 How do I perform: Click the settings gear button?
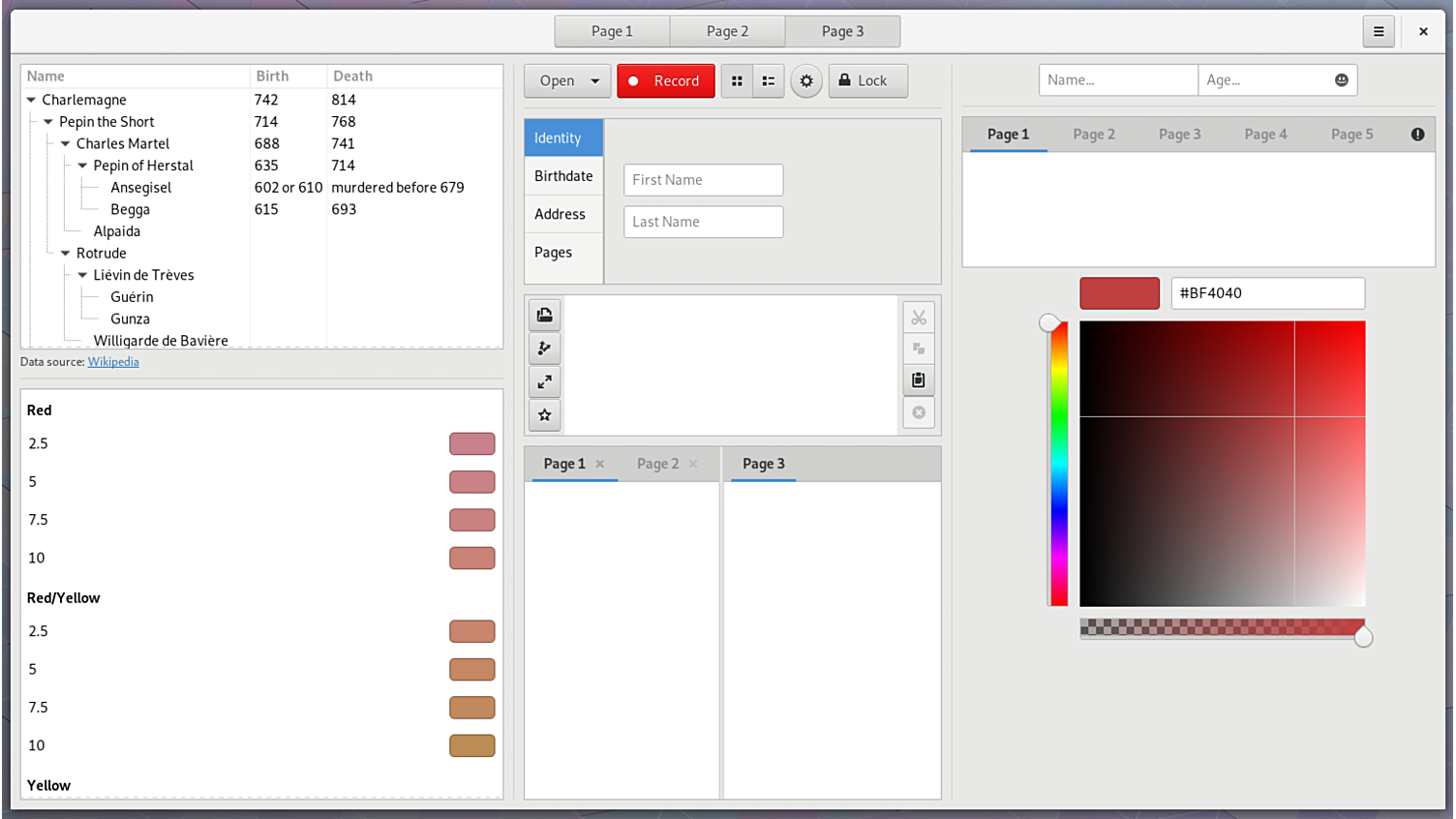point(806,81)
